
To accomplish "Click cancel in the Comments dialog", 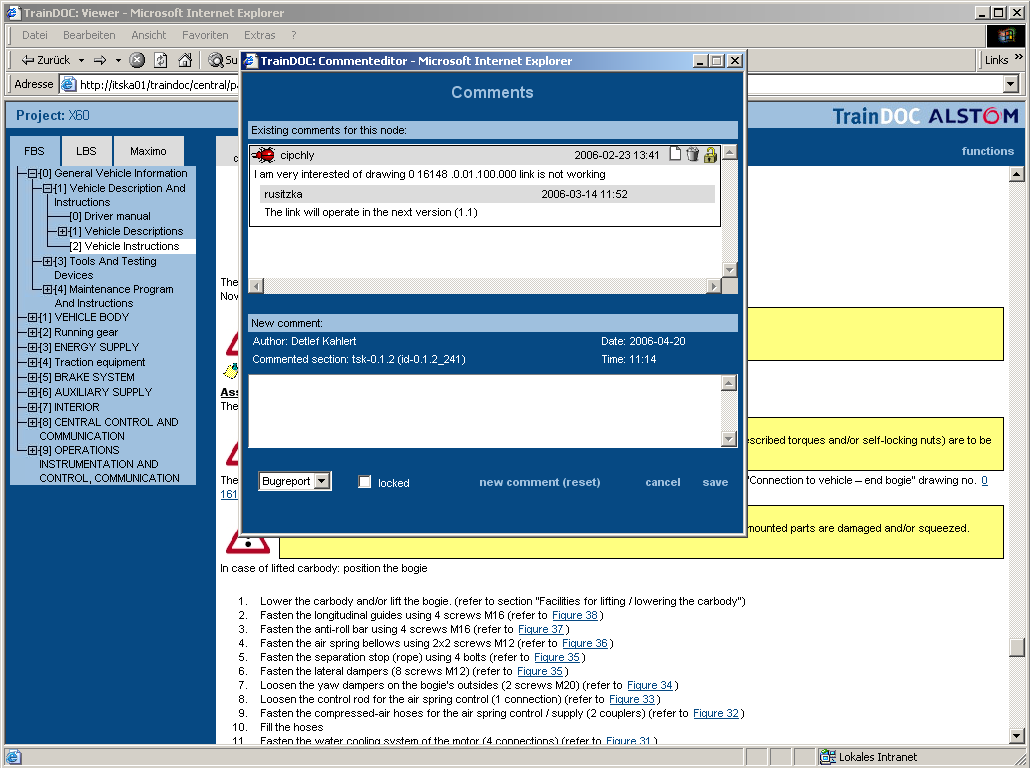I will [x=663, y=482].
